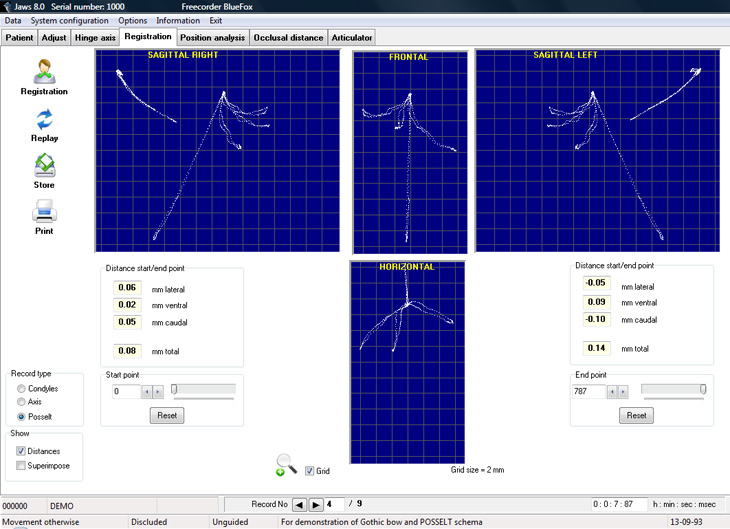Go to previous record arrow

click(299, 504)
